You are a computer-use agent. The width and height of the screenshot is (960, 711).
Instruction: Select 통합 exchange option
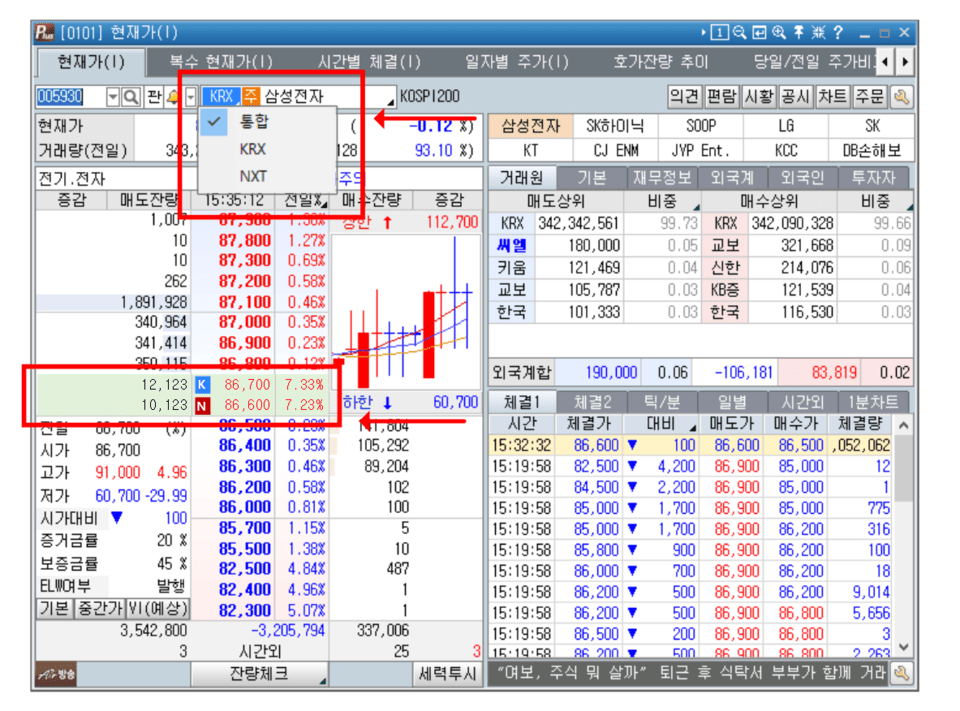(254, 123)
